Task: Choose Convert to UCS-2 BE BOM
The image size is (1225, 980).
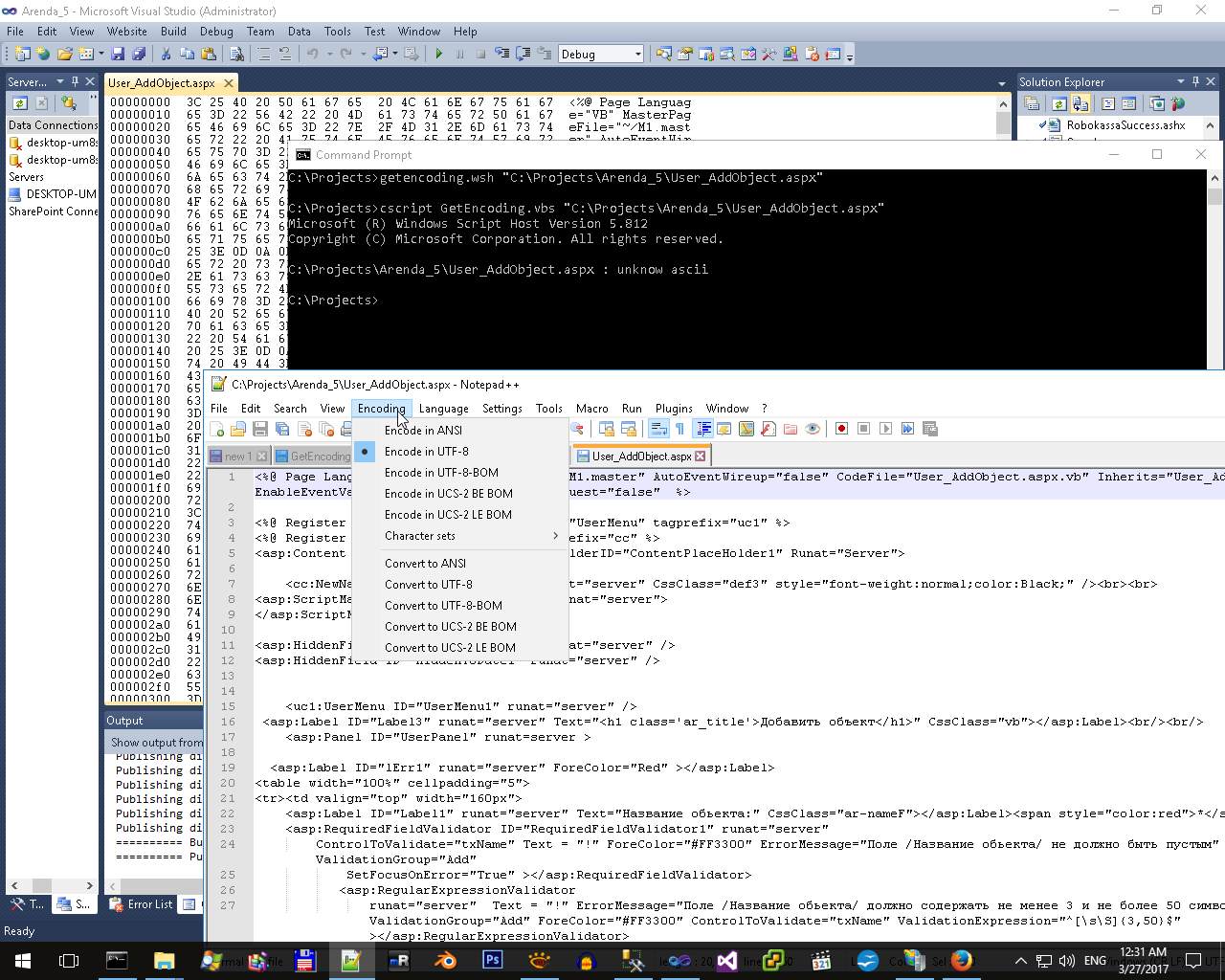Action: tap(450, 627)
